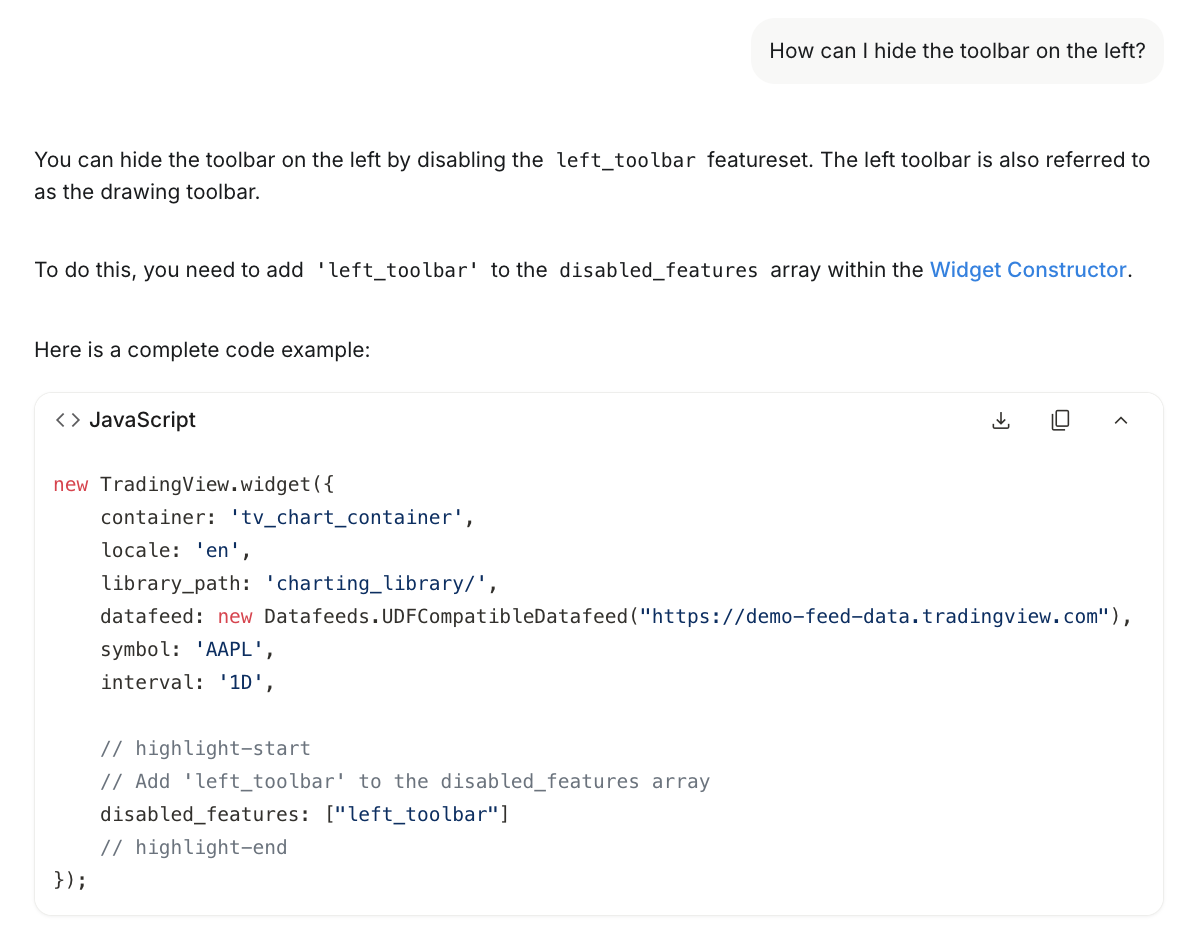
Task: Click the JavaScript language label
Action: (x=142, y=421)
